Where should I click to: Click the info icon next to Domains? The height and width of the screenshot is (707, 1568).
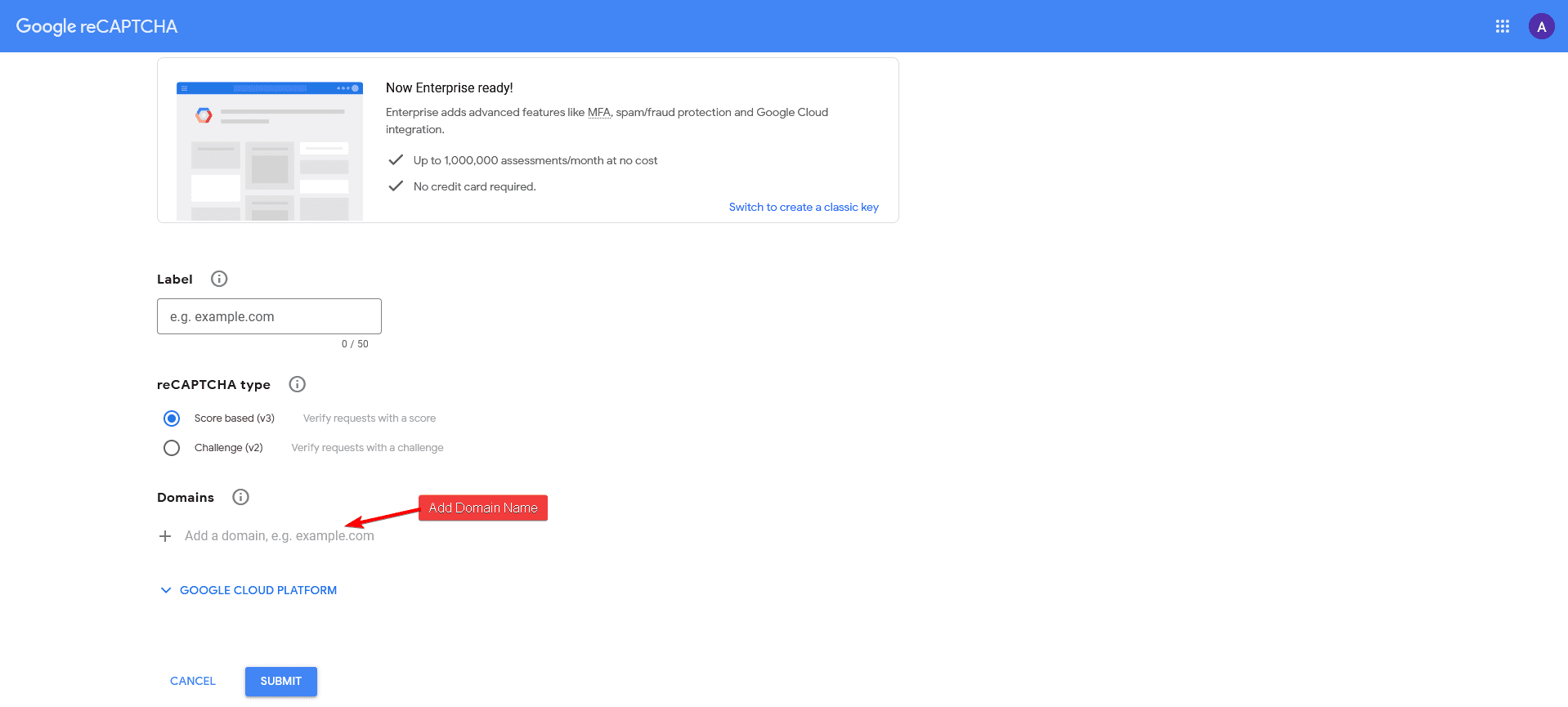click(x=240, y=496)
